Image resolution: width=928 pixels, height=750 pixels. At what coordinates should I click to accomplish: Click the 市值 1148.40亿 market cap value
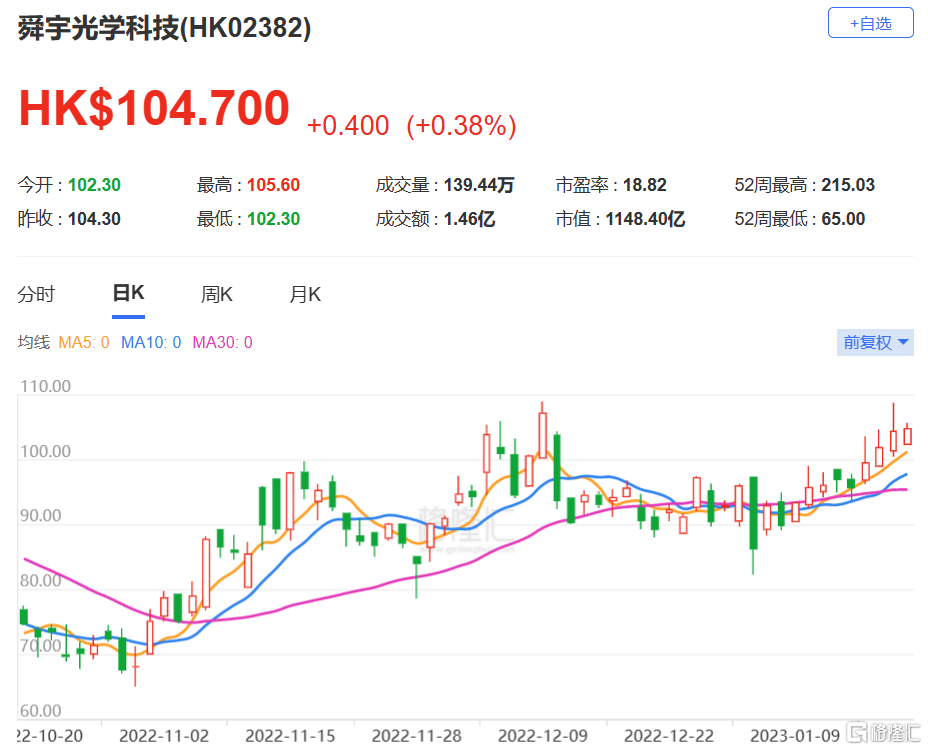(645, 219)
